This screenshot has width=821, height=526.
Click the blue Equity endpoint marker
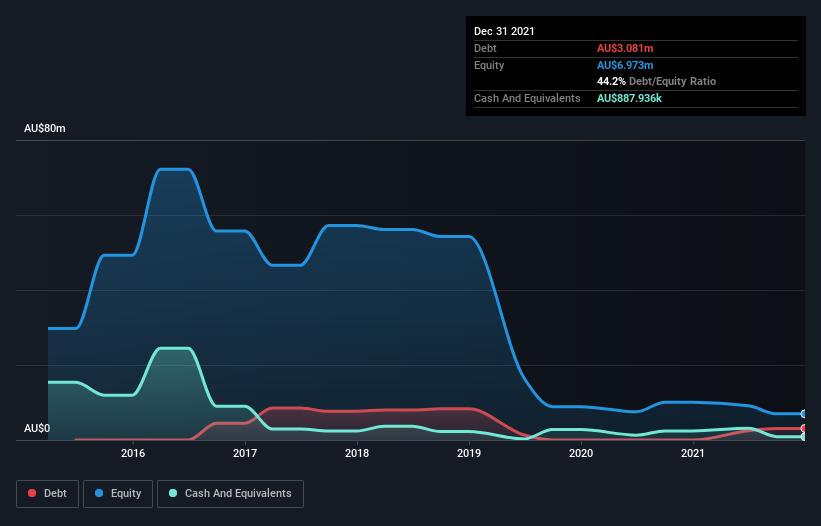point(804,414)
